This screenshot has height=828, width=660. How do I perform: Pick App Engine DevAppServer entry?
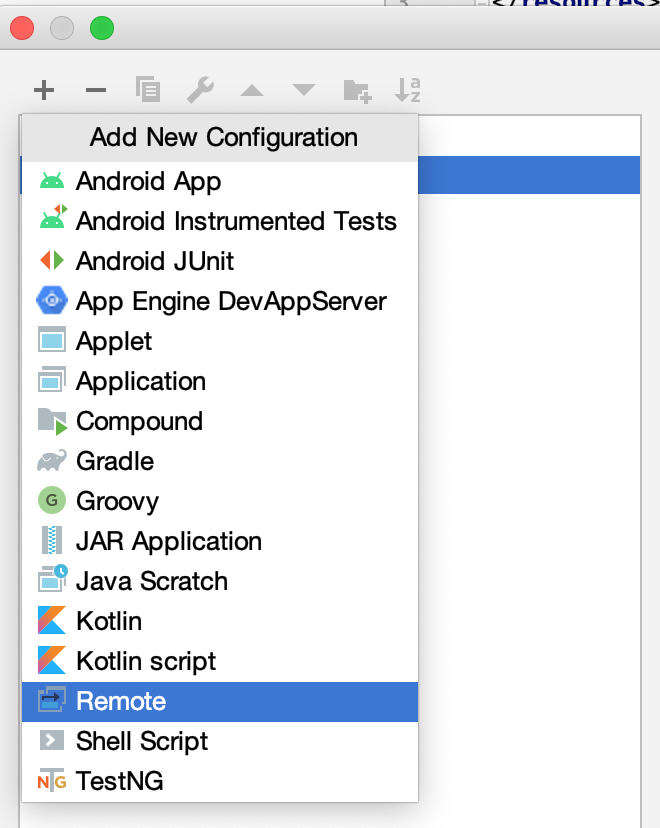[x=220, y=301]
